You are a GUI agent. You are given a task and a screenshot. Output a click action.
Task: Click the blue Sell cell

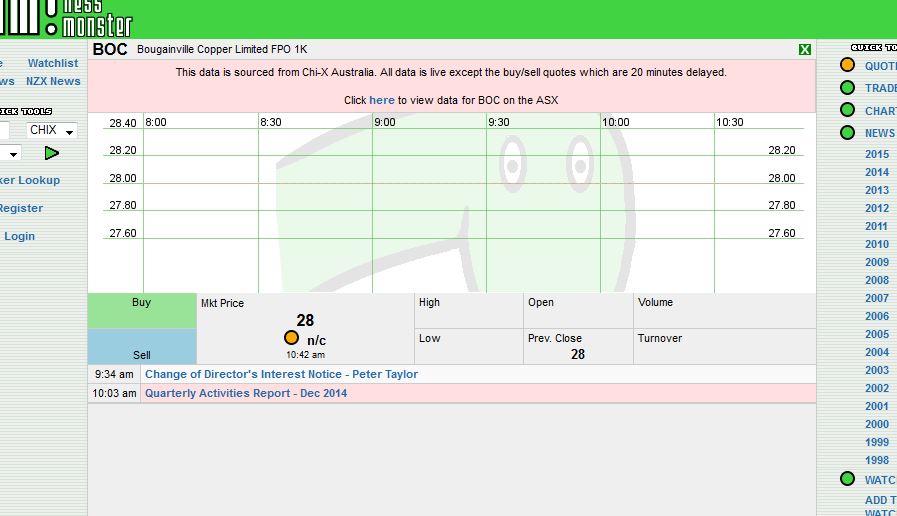click(x=142, y=347)
